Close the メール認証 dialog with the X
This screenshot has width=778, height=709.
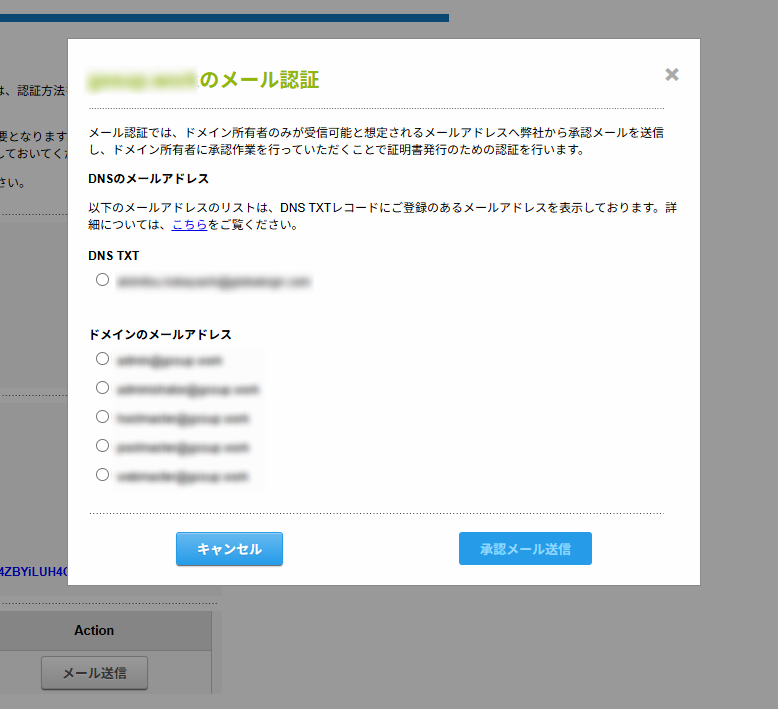[x=672, y=75]
